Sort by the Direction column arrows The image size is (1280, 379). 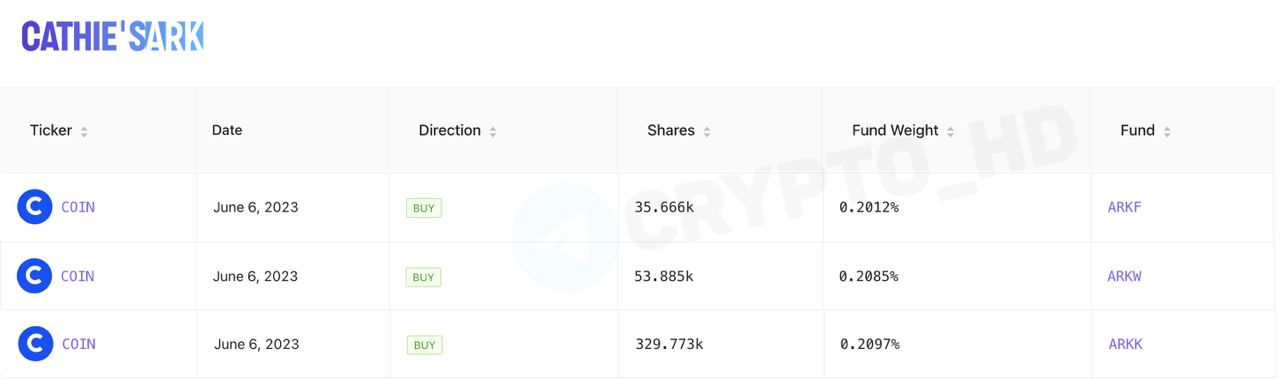click(493, 132)
